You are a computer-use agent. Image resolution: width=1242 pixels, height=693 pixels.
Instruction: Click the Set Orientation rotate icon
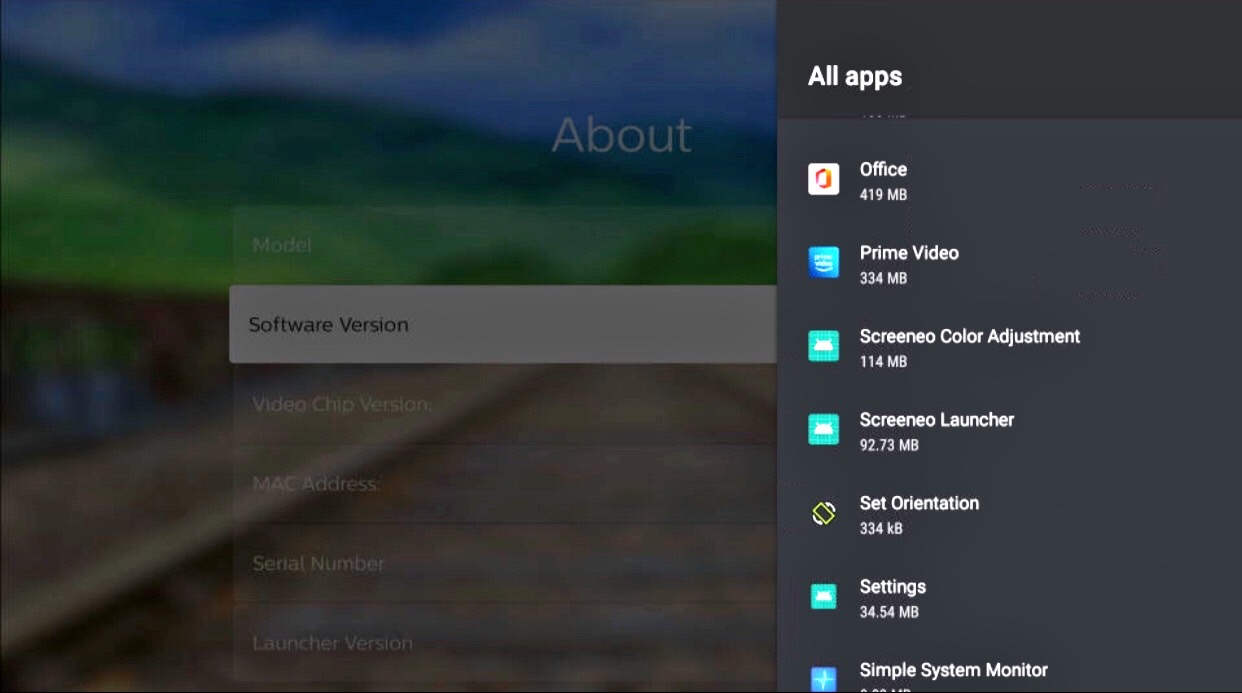(823, 514)
